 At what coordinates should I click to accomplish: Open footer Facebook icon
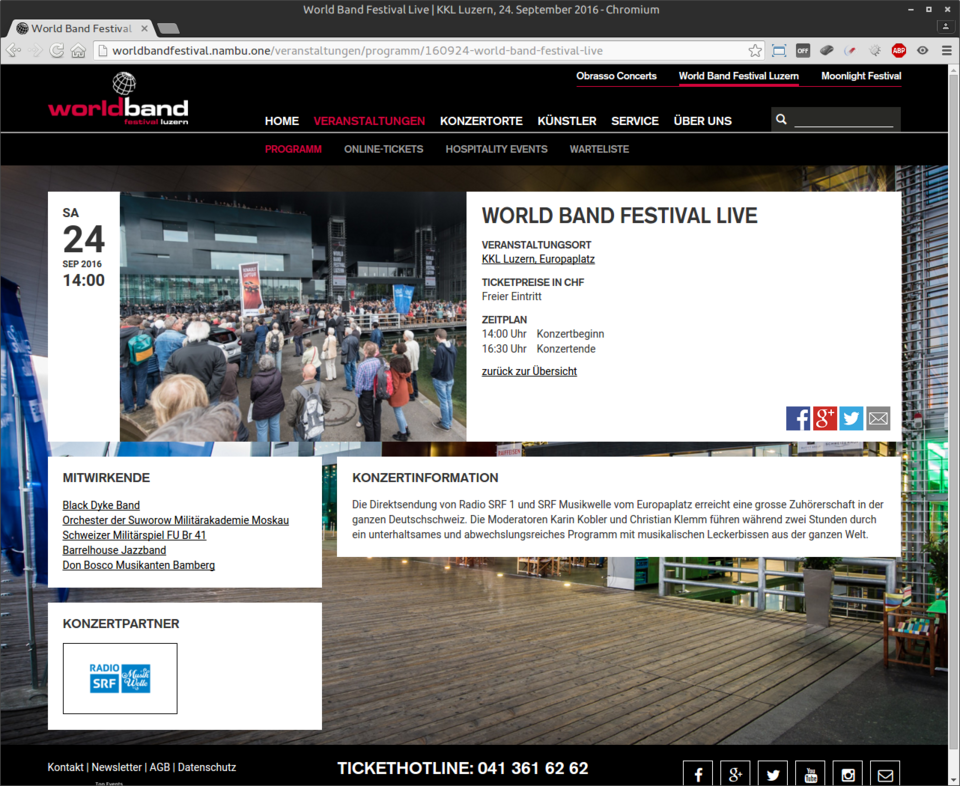(x=698, y=774)
